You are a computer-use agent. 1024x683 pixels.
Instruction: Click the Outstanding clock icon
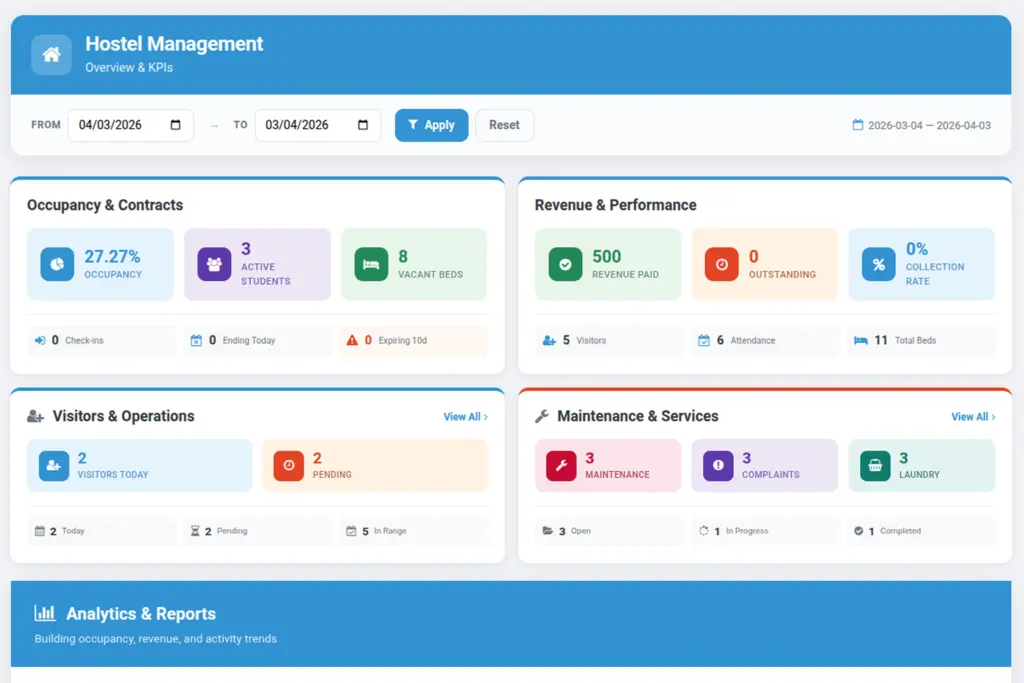722,264
